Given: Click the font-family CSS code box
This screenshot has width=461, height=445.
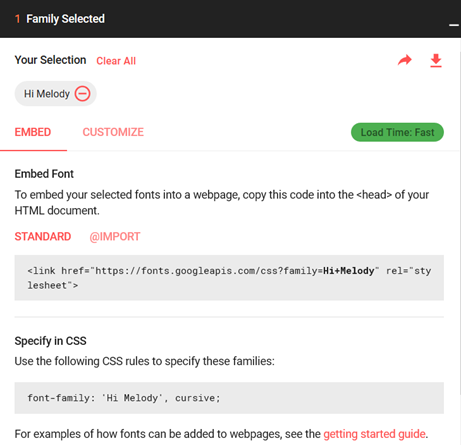Looking at the screenshot, I should 229,398.
